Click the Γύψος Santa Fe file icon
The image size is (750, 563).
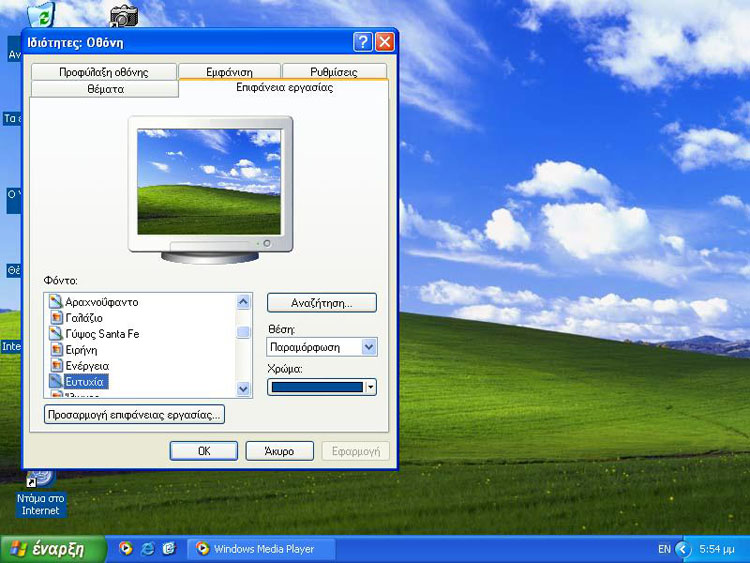[x=56, y=333]
